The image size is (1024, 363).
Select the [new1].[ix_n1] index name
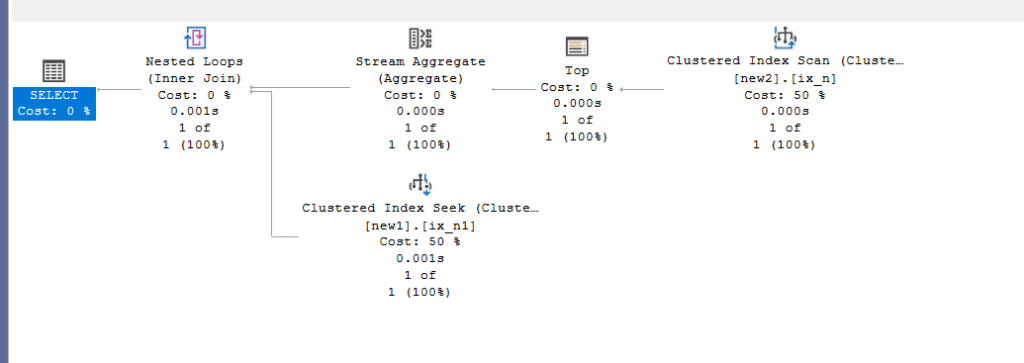coord(421,225)
